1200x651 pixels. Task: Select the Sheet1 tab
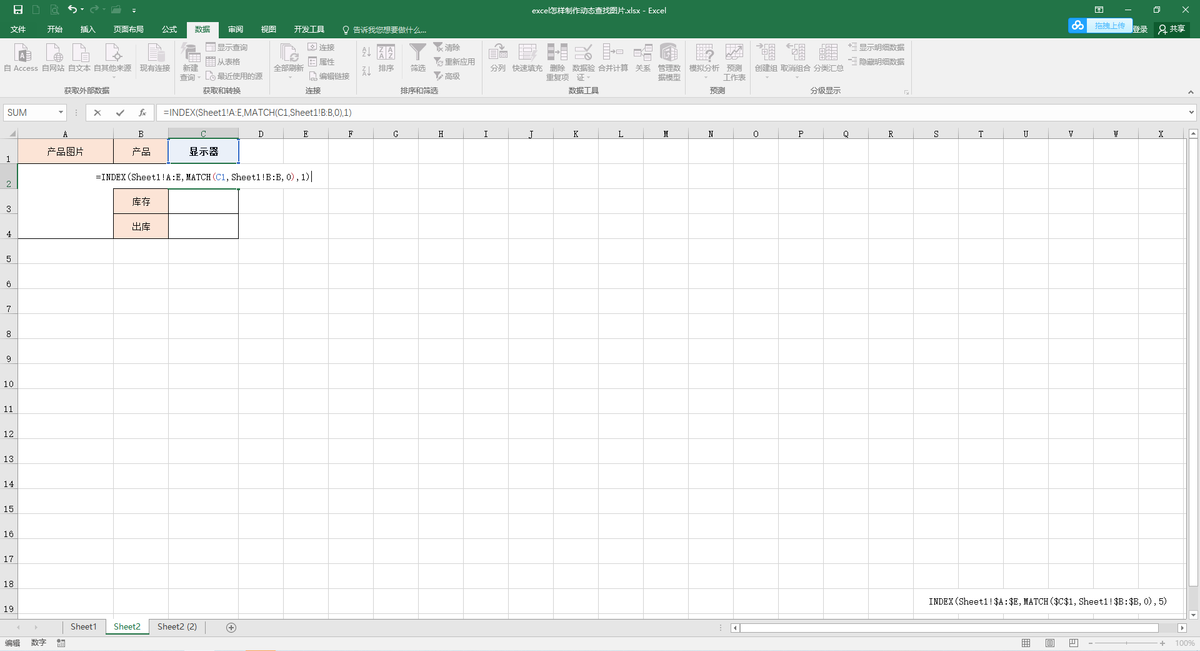84,627
